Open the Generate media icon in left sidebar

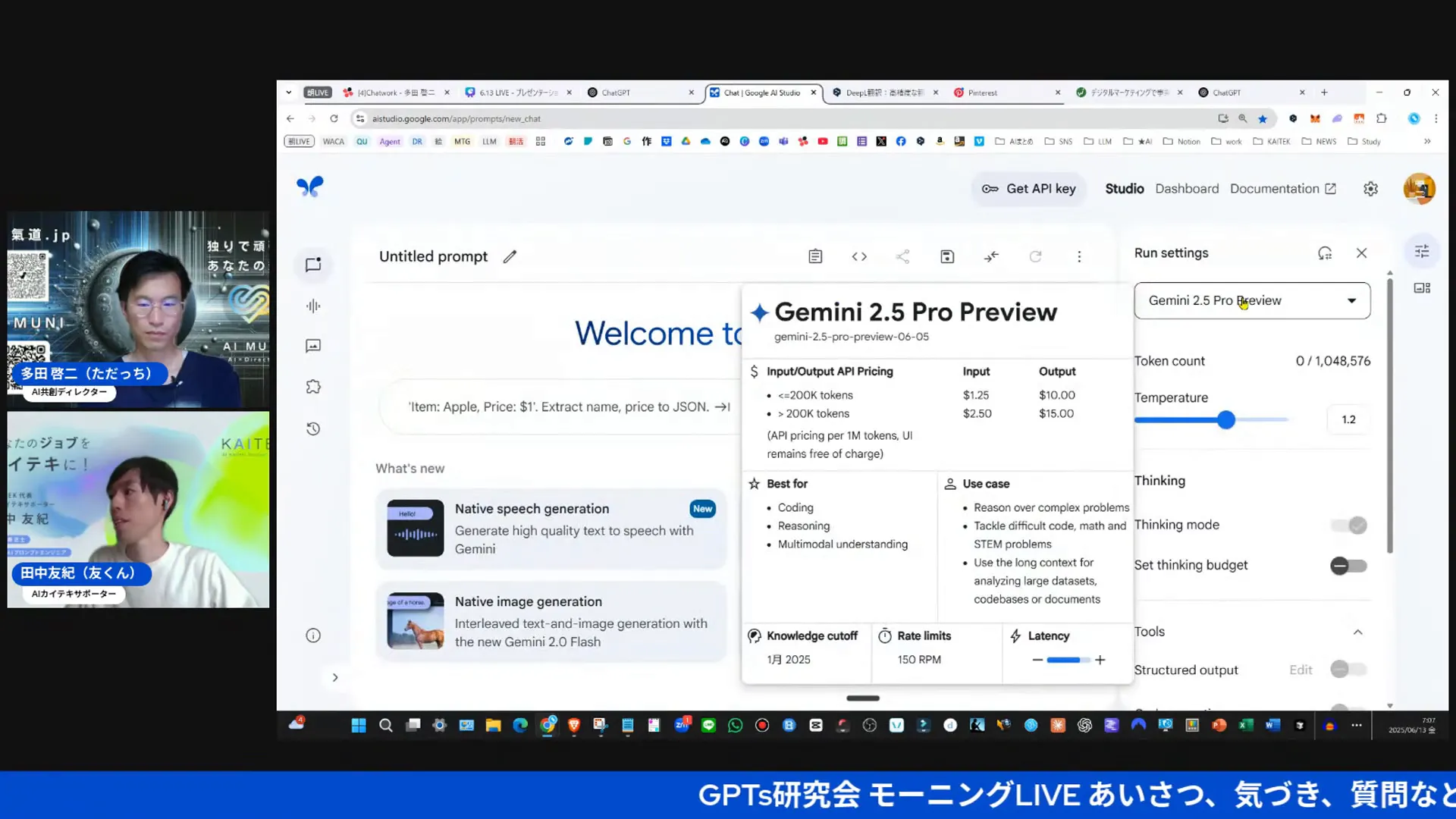(x=313, y=346)
